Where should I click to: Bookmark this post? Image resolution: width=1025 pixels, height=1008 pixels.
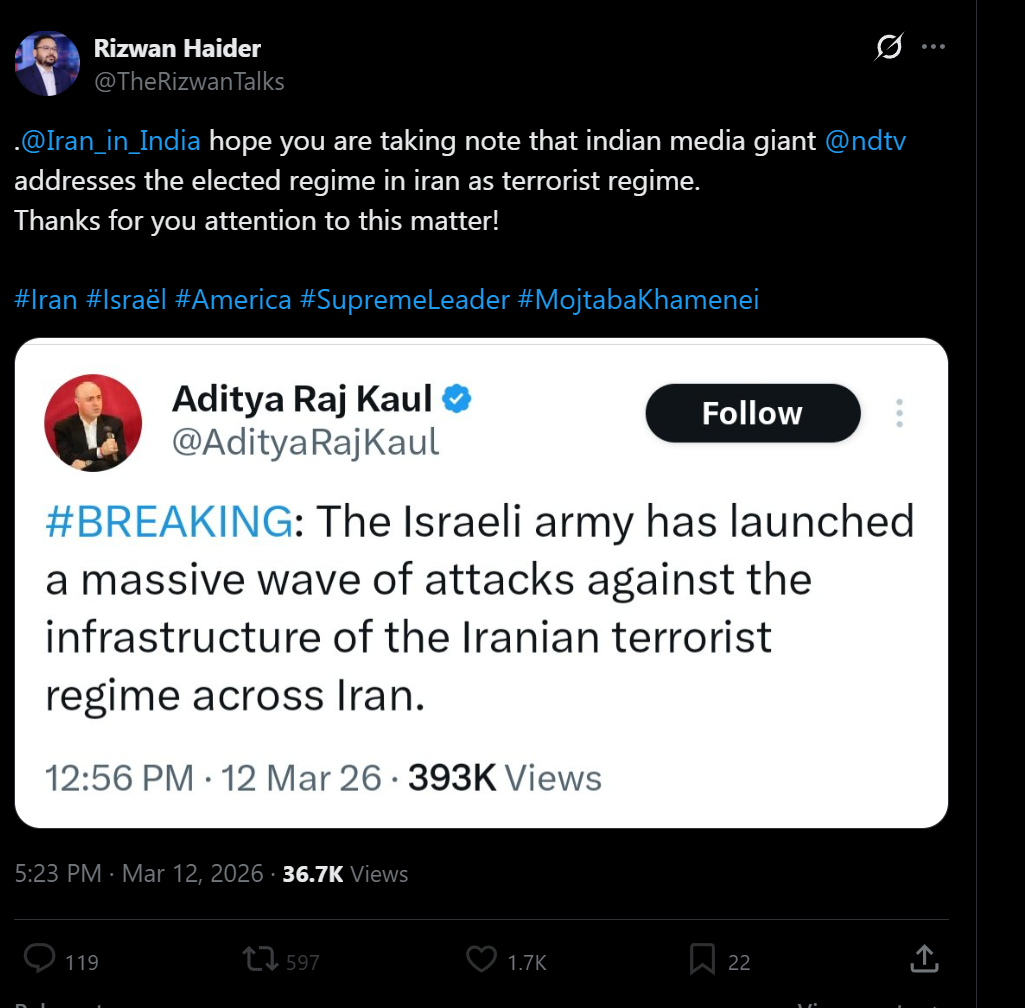[703, 960]
